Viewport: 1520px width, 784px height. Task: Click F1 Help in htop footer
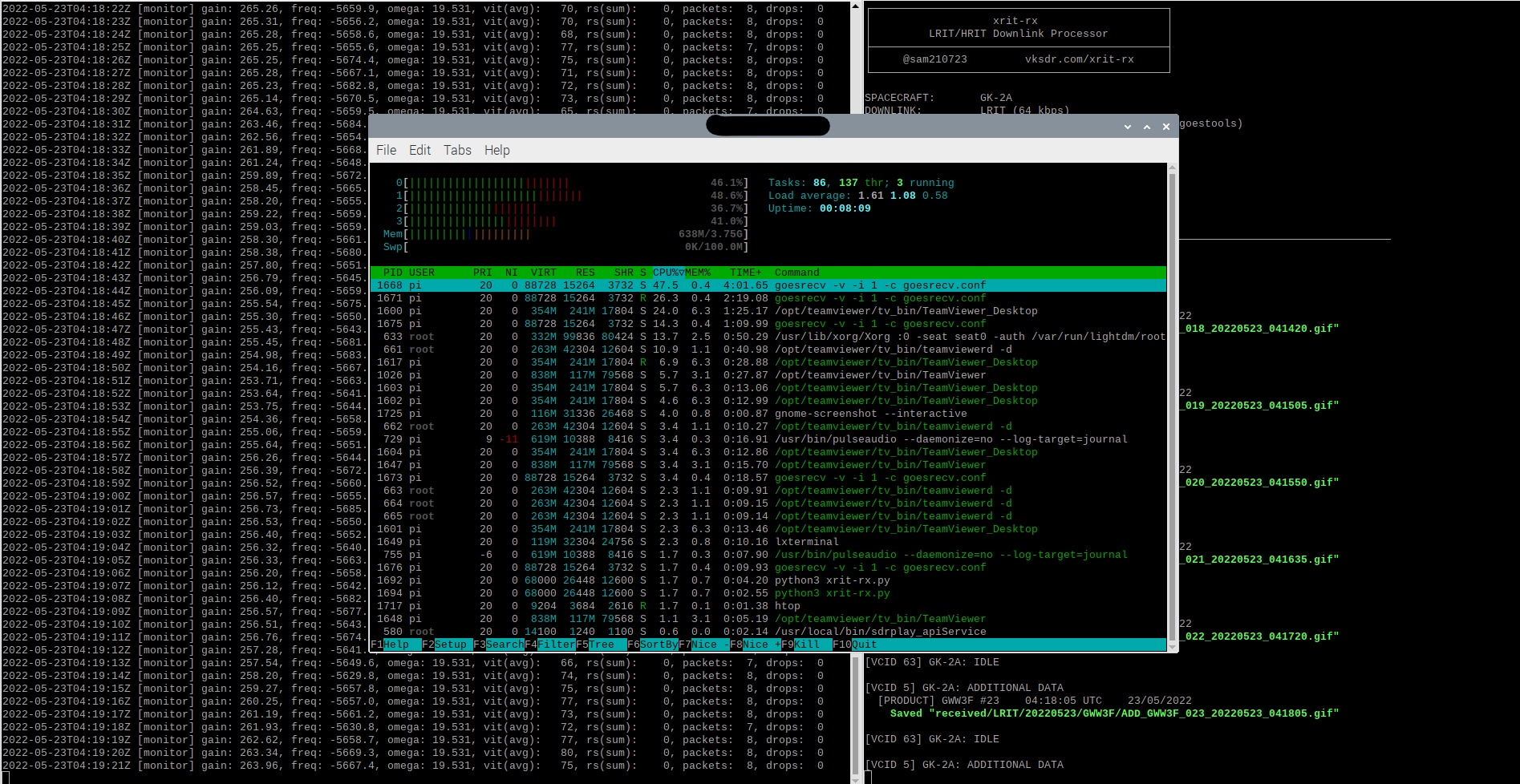click(395, 645)
